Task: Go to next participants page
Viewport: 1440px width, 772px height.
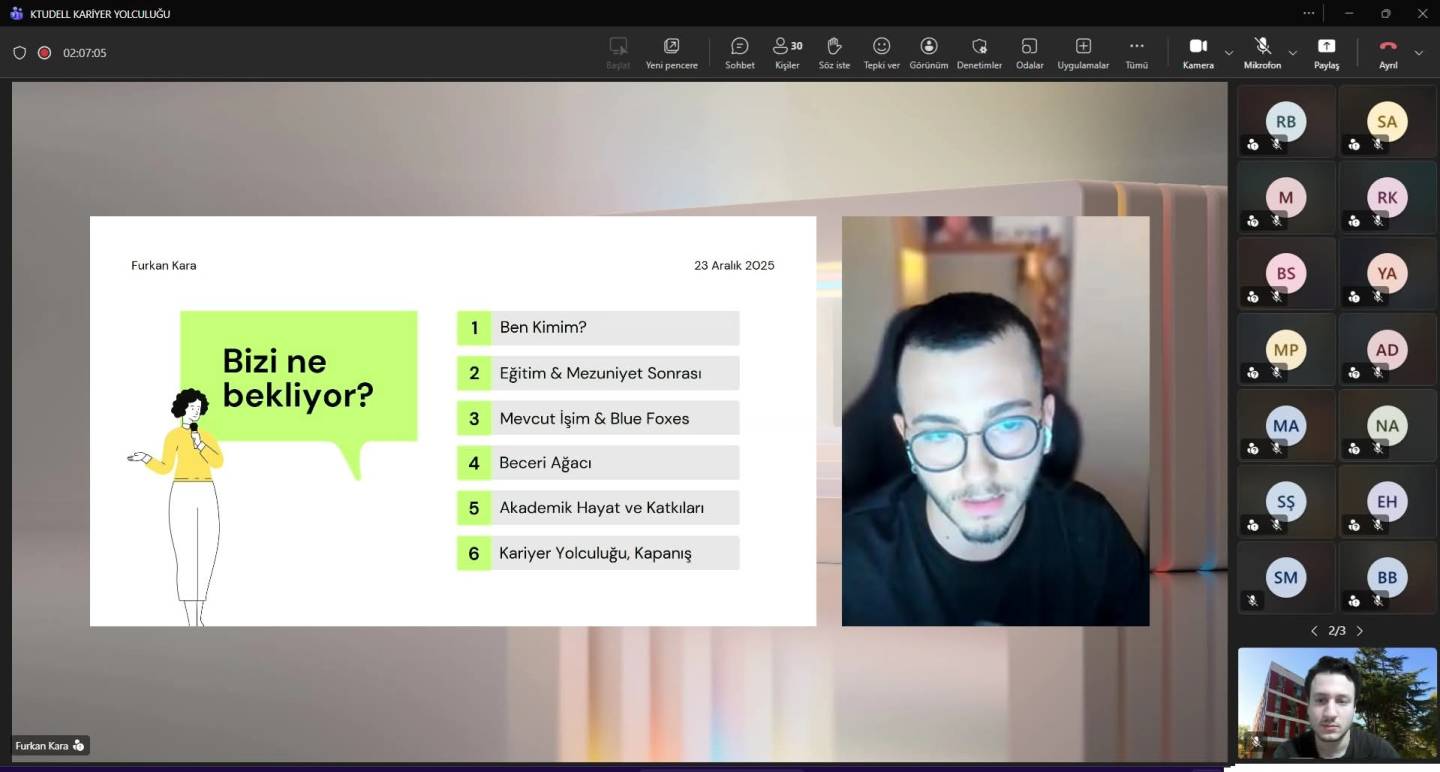Action: pos(1359,631)
